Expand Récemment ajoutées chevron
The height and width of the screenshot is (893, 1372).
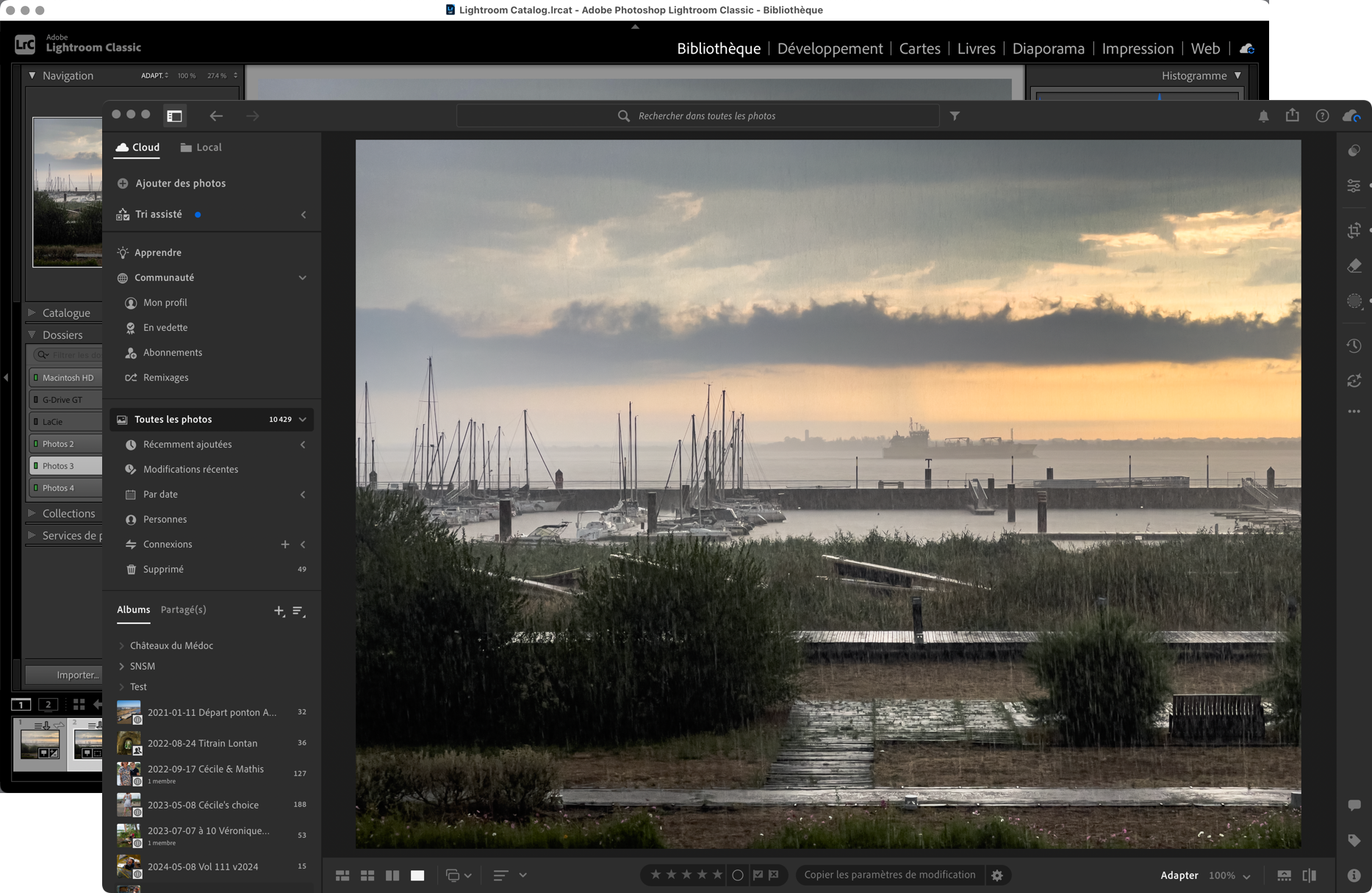click(x=303, y=445)
